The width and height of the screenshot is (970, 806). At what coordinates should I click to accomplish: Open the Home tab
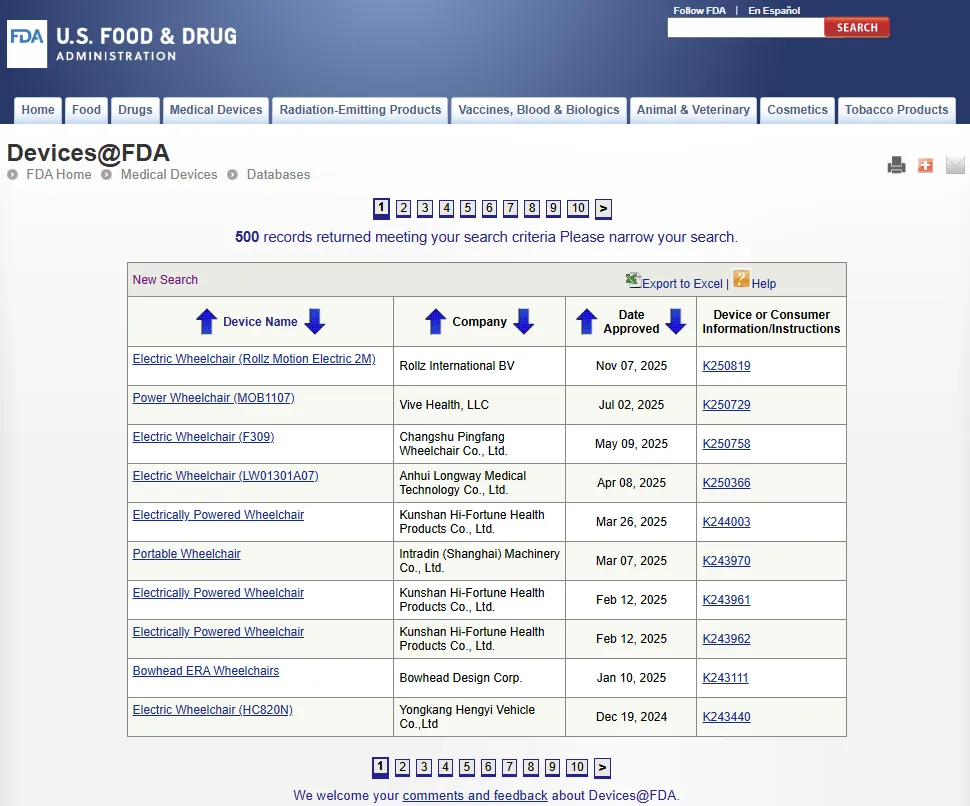(x=38, y=110)
